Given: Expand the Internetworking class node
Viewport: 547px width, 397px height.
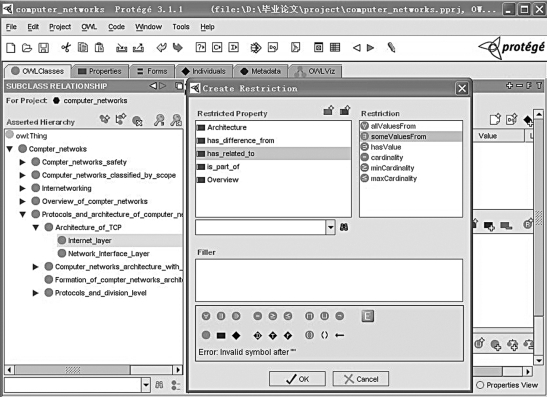Looking at the screenshot, I should (22, 188).
